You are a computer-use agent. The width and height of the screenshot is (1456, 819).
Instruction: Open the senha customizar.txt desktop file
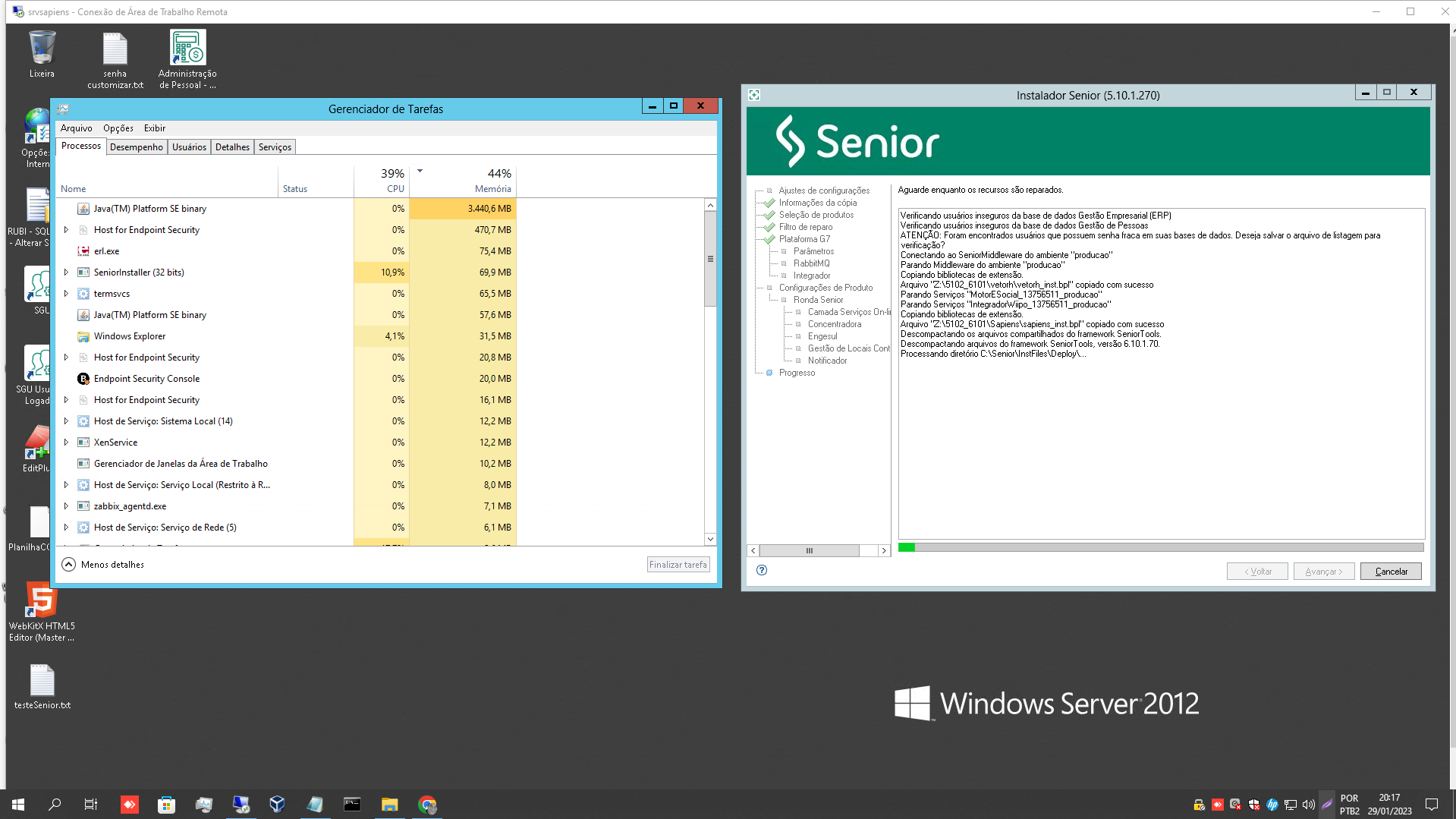point(115,59)
